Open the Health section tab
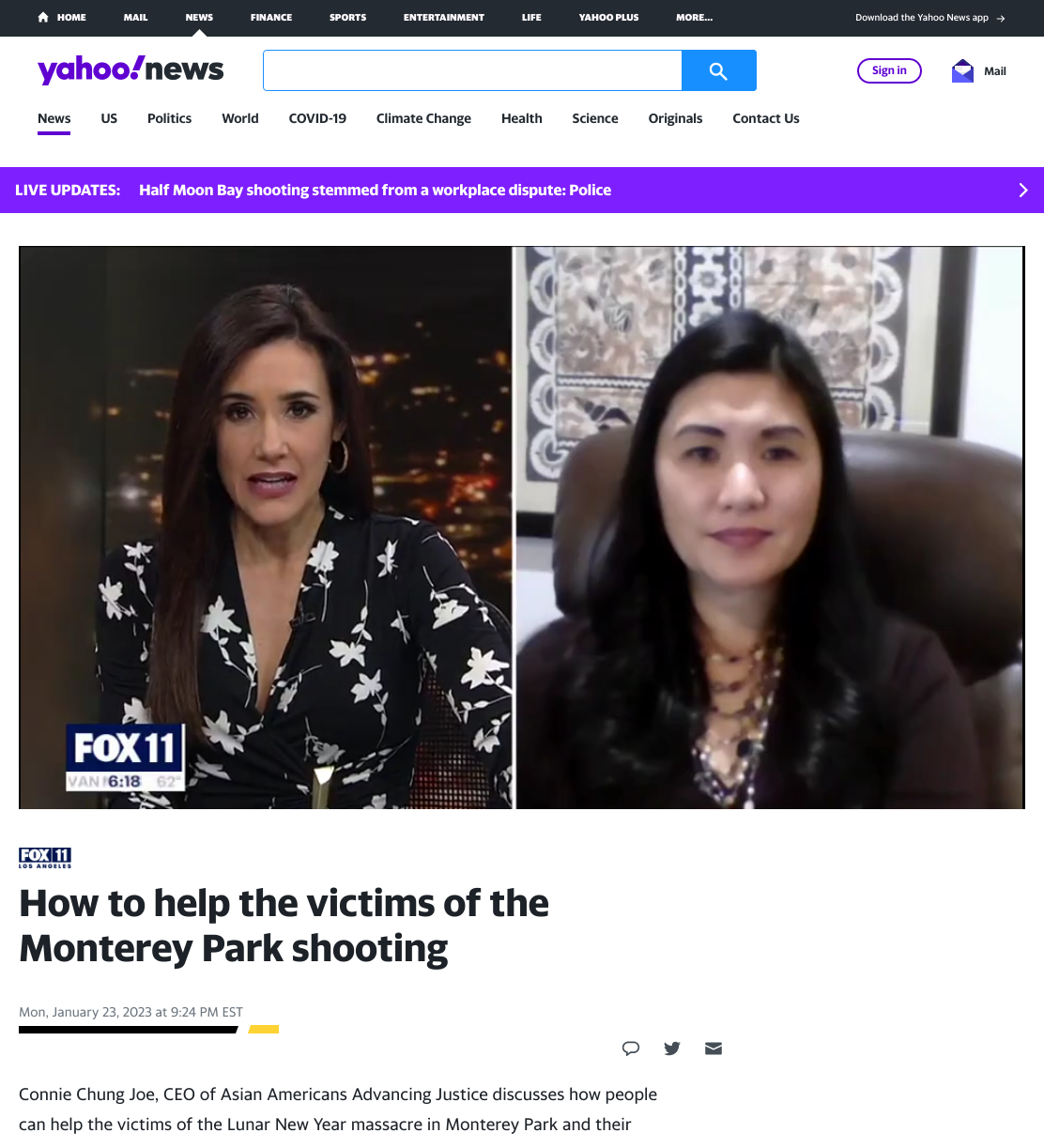This screenshot has height=1148, width=1044. pyautogui.click(x=522, y=118)
